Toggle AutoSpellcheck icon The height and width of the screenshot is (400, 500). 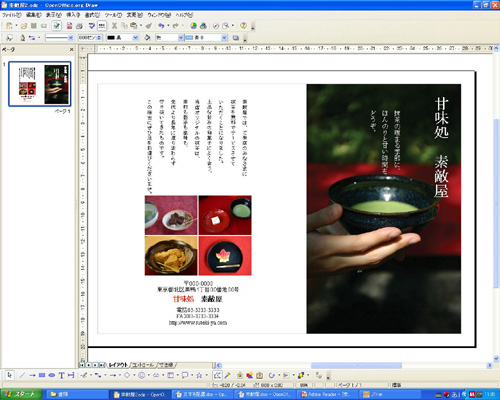102,26
